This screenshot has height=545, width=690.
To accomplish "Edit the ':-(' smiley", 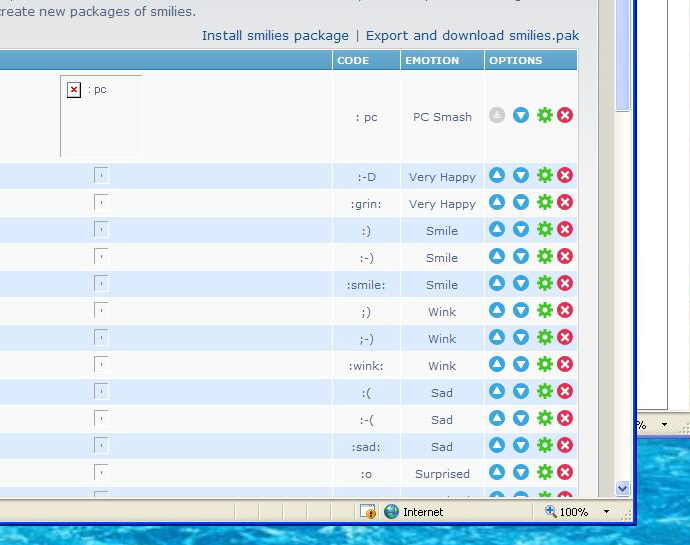I will (545, 418).
